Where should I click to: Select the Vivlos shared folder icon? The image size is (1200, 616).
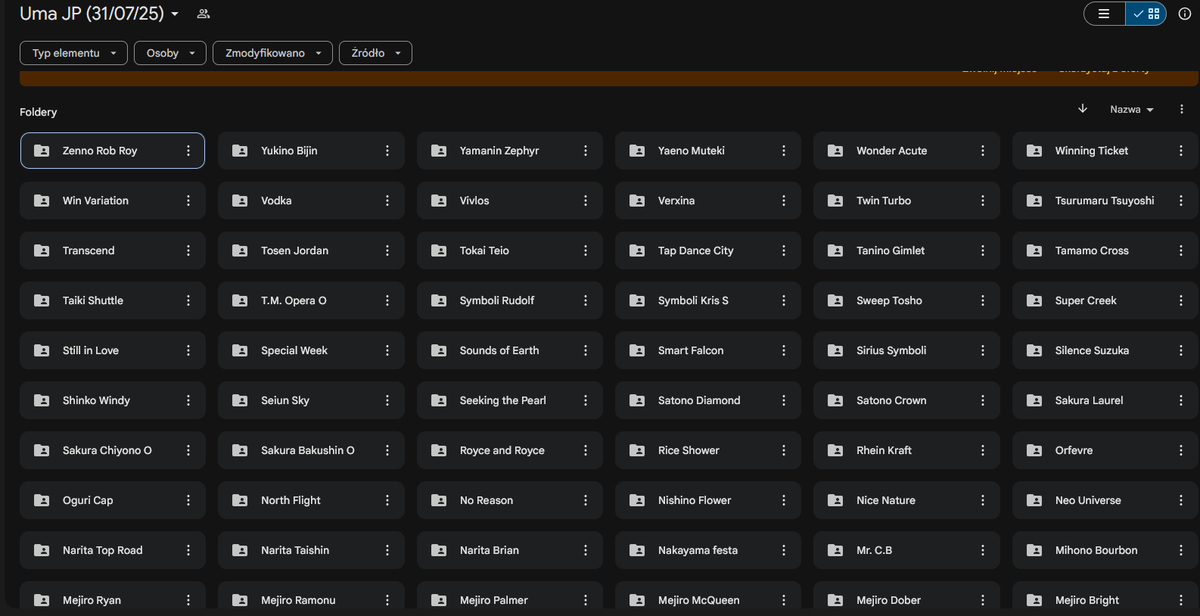[x=439, y=201]
